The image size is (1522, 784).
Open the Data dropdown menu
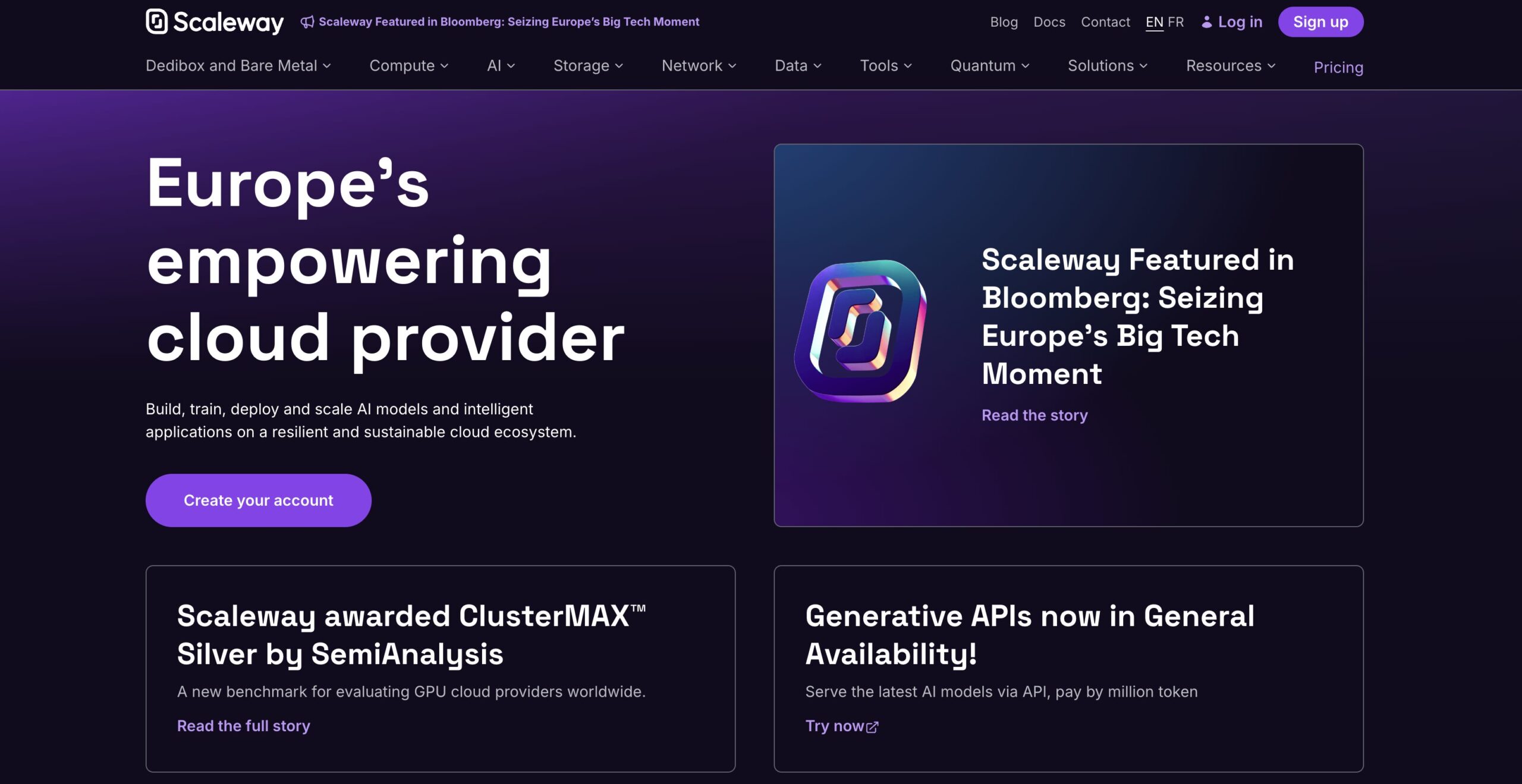point(798,65)
